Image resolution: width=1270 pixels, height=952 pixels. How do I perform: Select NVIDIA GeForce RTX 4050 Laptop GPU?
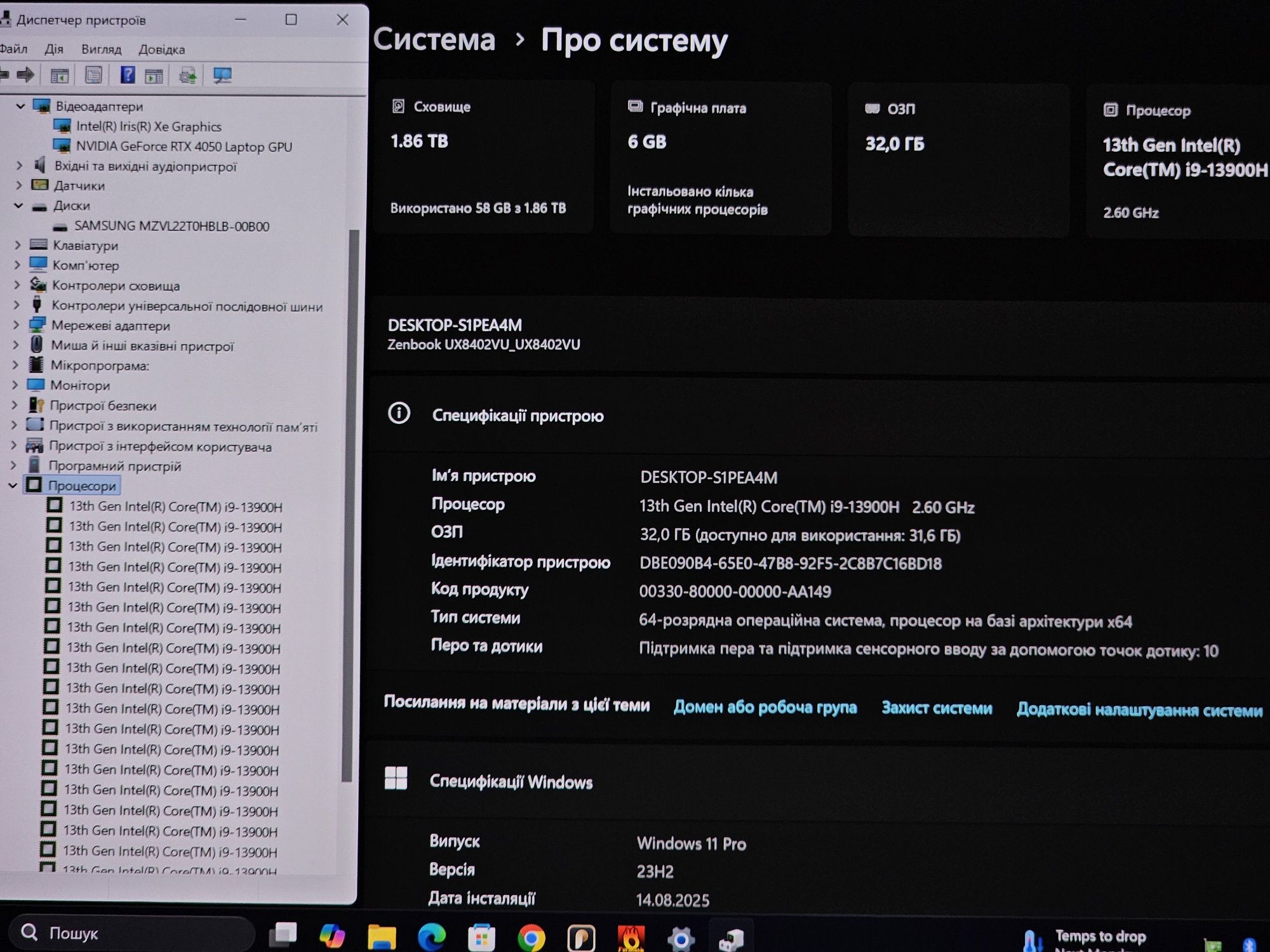tap(184, 147)
